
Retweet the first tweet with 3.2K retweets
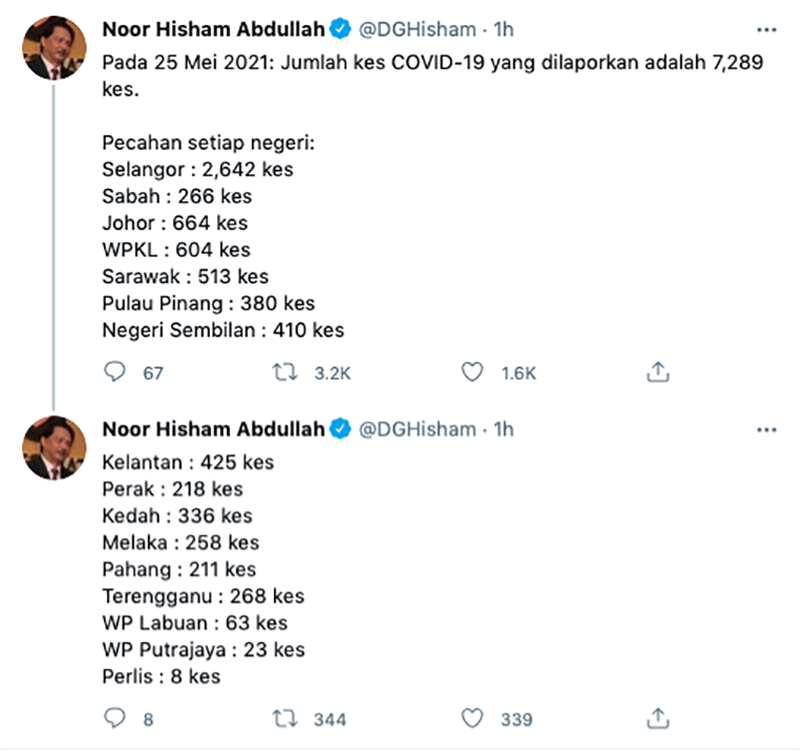point(286,372)
